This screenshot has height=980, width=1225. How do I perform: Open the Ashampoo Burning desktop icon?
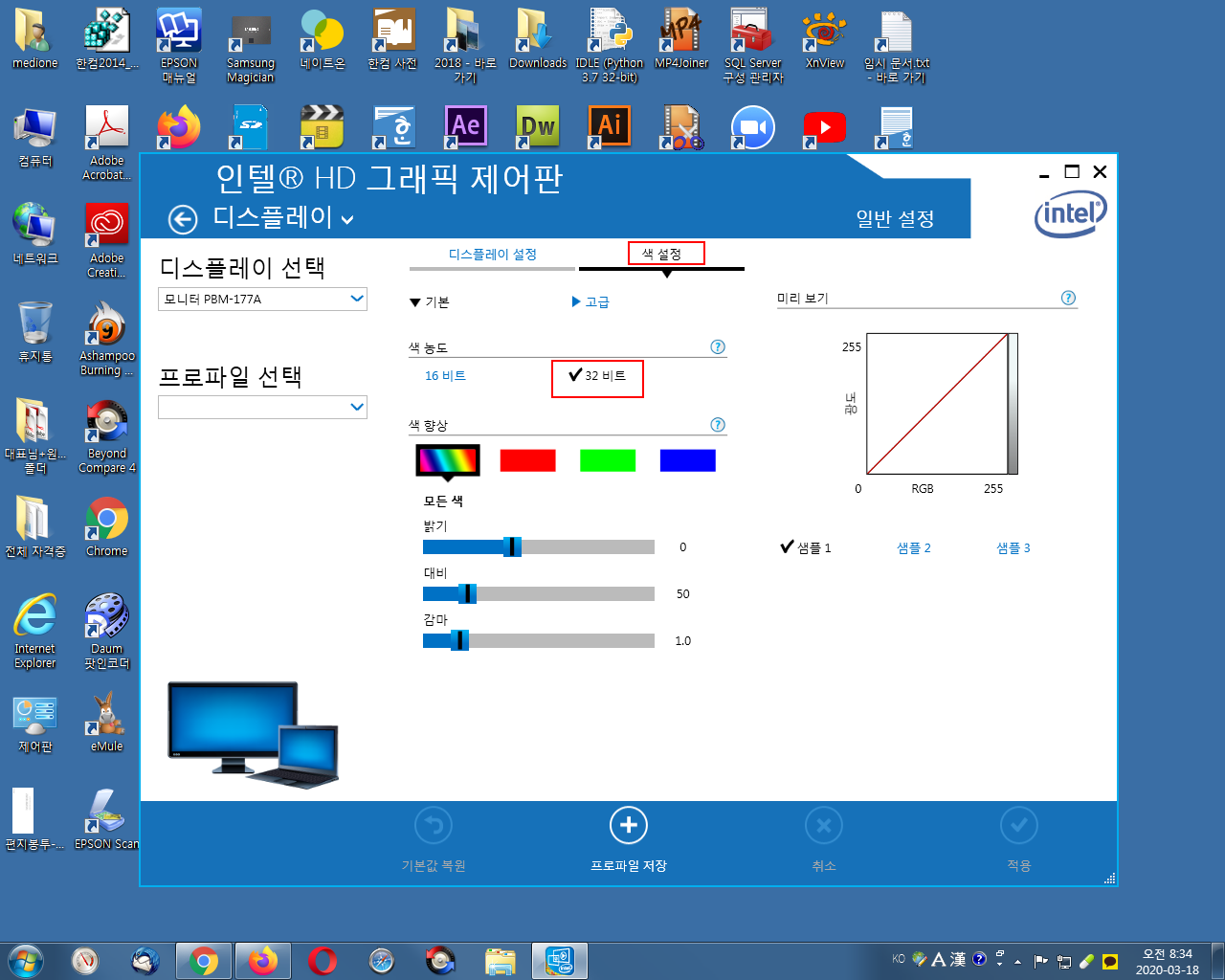coord(107,340)
